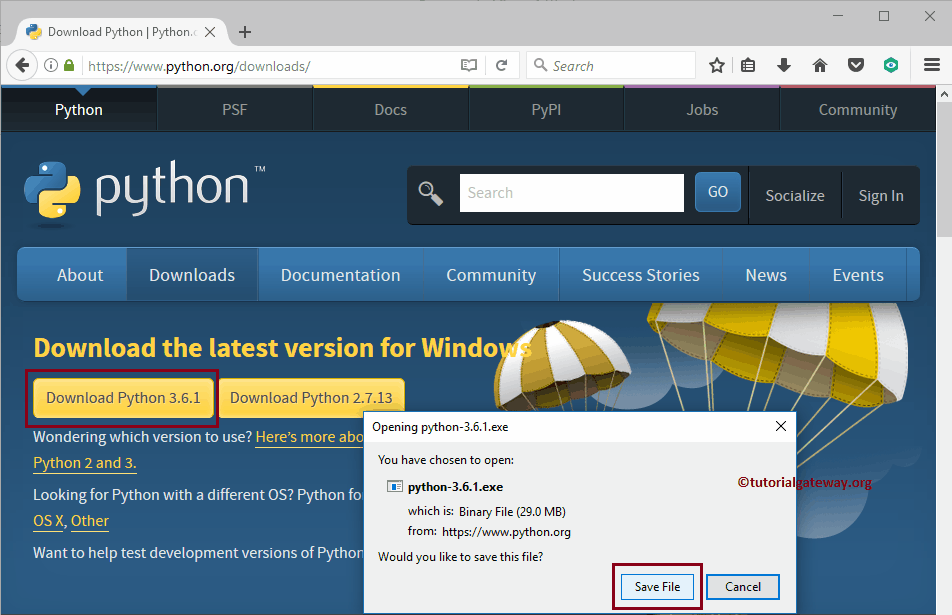Viewport: 952px width, 615px height.
Task: Follow the Python 2 and 3 link
Action: (85, 463)
